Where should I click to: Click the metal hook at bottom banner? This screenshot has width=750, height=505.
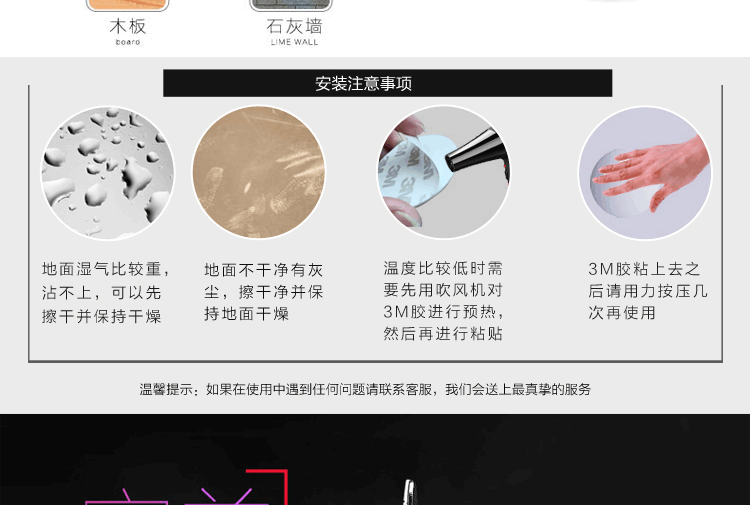tap(409, 493)
